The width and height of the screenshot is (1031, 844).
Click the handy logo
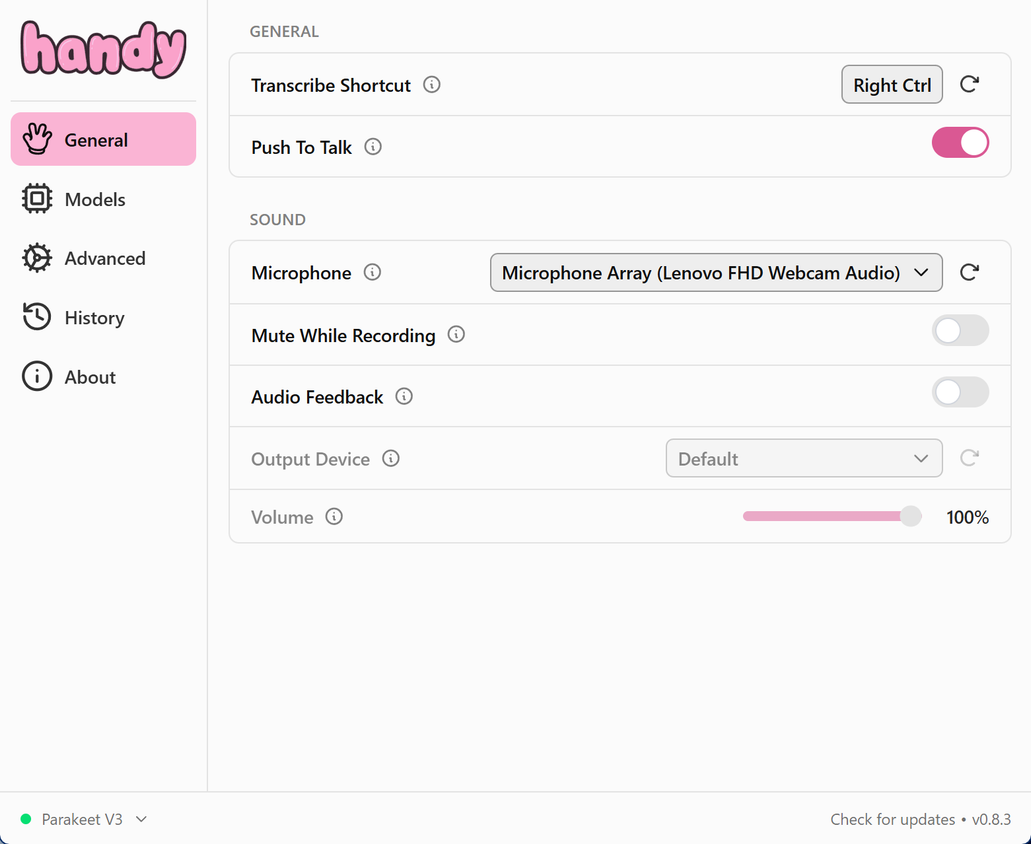[103, 49]
